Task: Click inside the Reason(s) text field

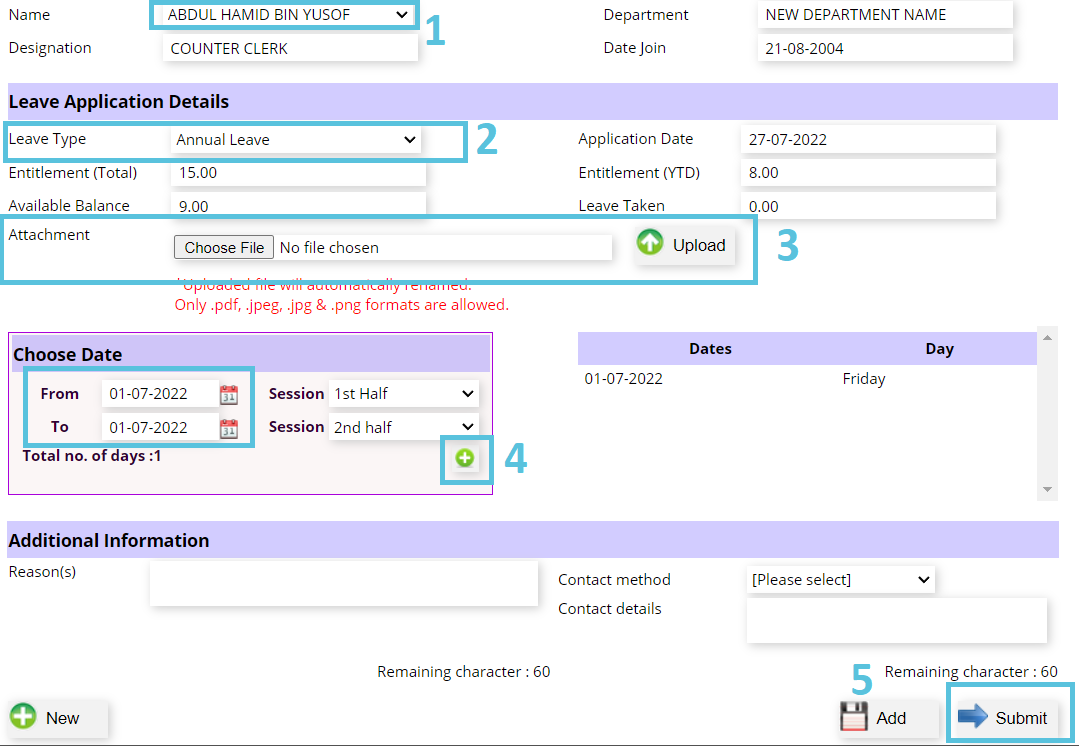Action: [343, 585]
